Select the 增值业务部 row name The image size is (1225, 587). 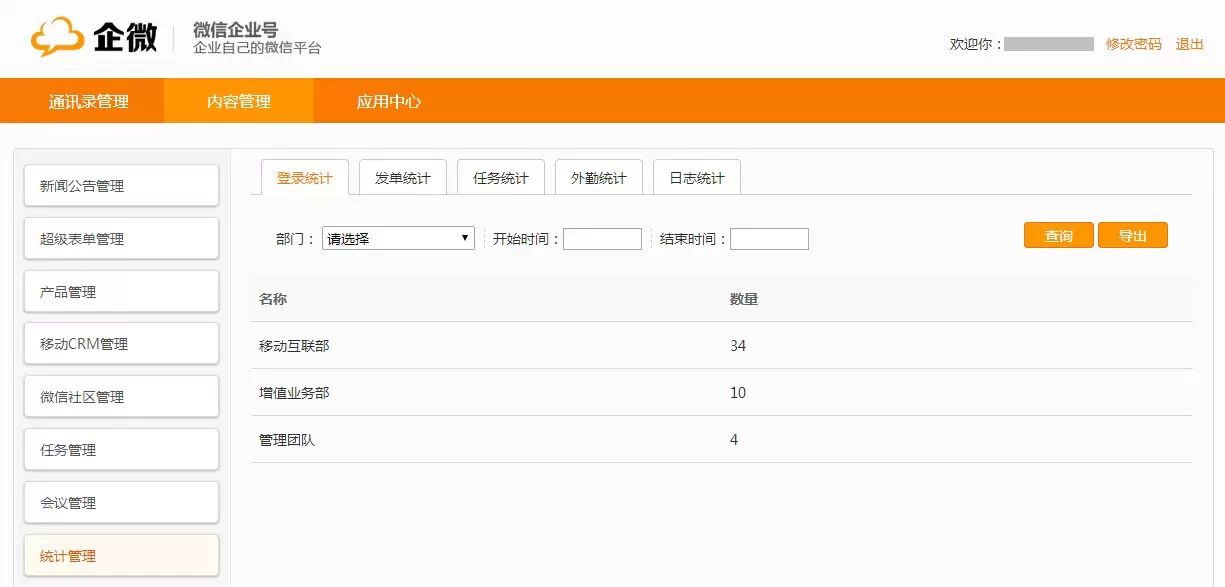click(294, 393)
